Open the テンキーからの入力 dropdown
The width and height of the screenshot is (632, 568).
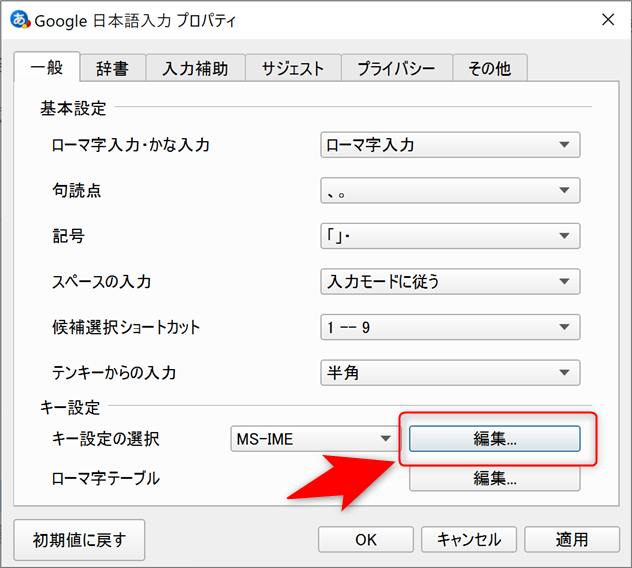(450, 373)
